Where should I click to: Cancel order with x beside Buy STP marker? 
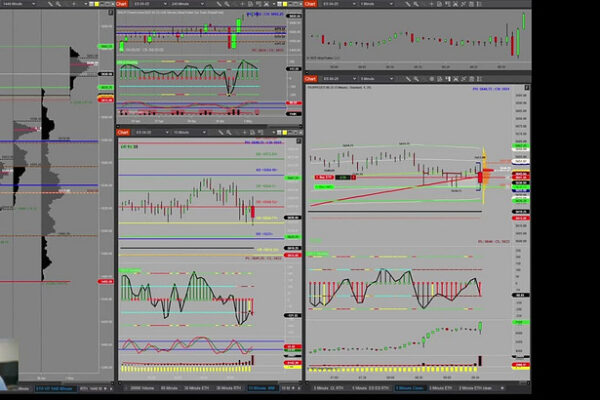pos(354,177)
